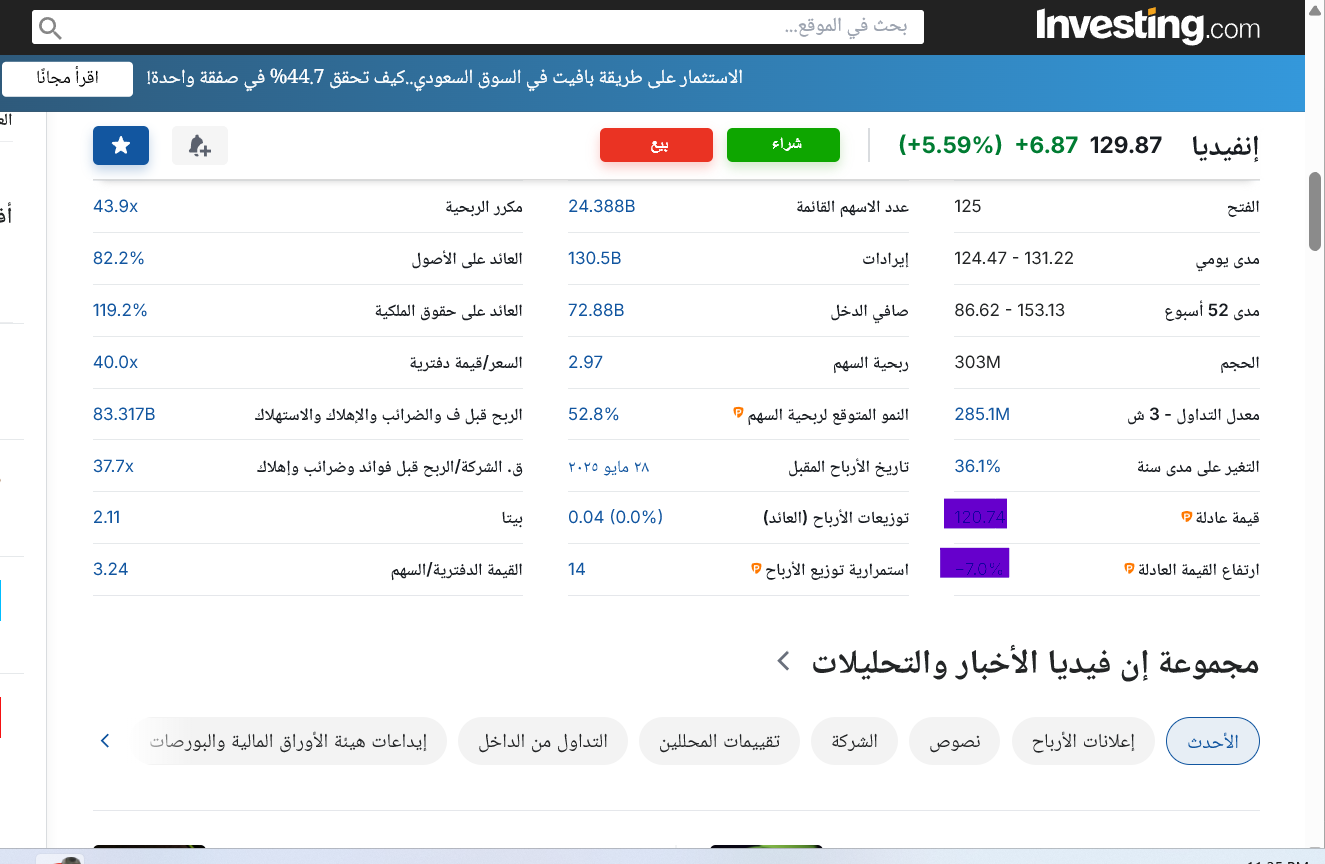1325x864 pixels.
Task: Click the search field بحث في الموقع
Action: 478,27
